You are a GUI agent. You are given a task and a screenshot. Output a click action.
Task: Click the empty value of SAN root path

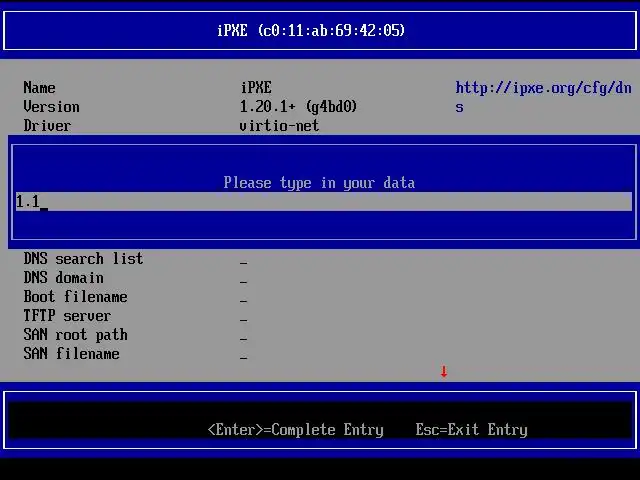coord(243,338)
